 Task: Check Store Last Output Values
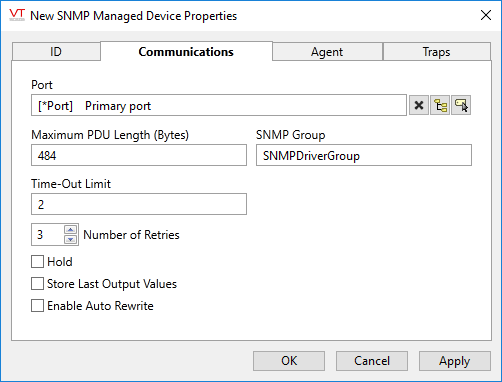coord(37,284)
